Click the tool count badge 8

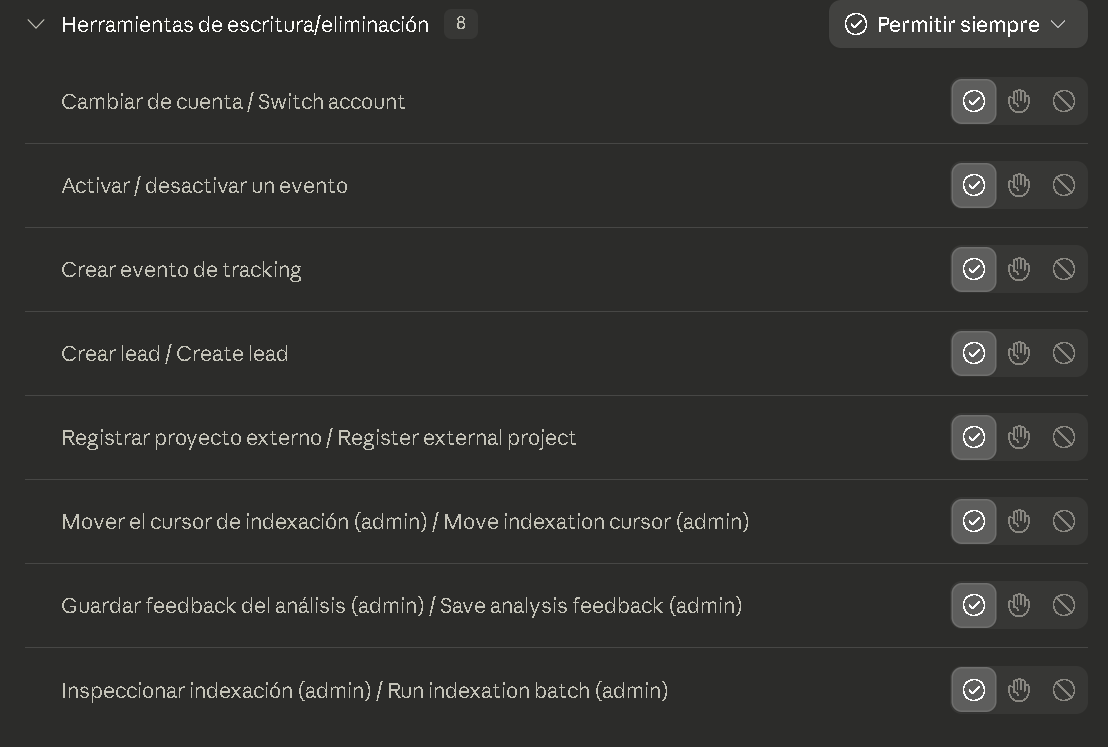point(461,24)
